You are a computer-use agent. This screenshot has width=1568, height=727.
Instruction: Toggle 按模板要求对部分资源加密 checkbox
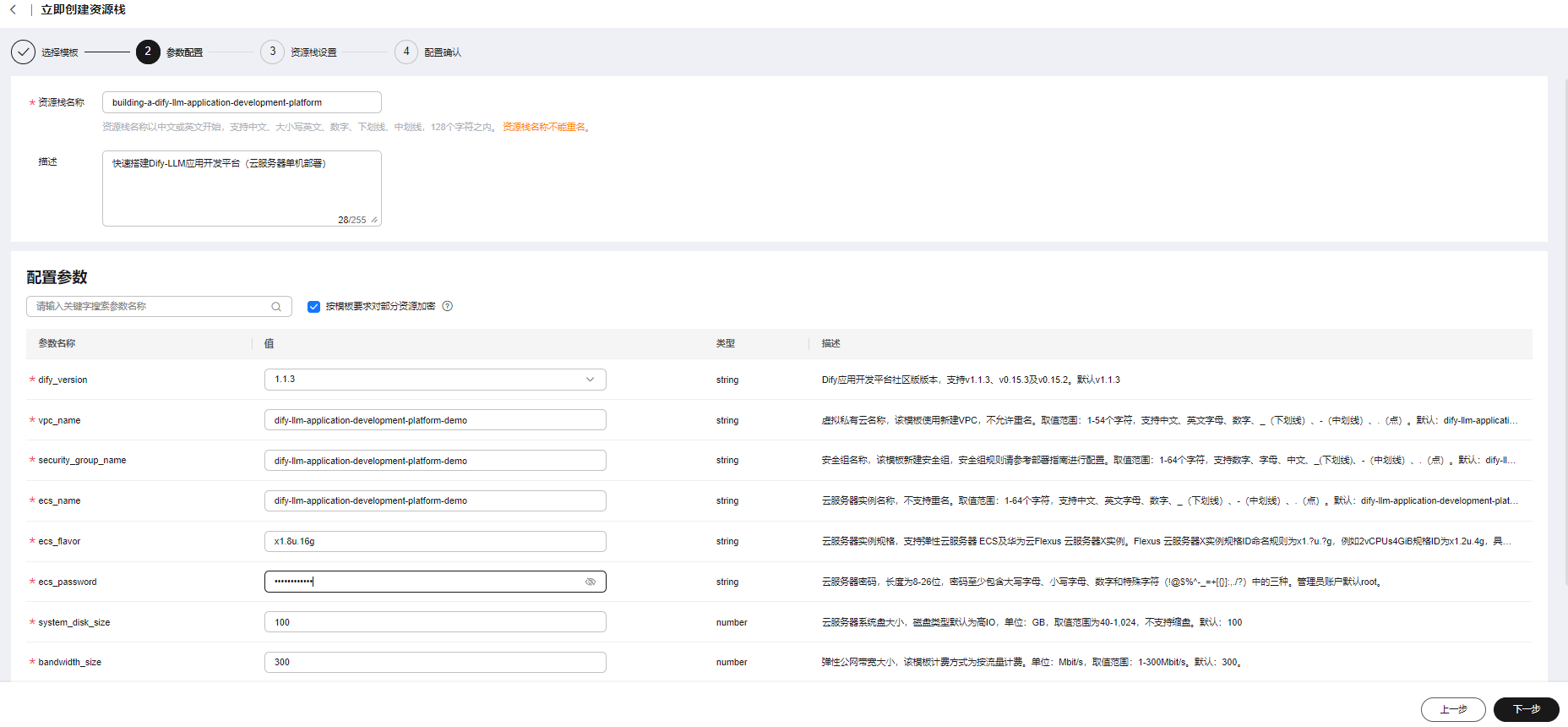313,307
